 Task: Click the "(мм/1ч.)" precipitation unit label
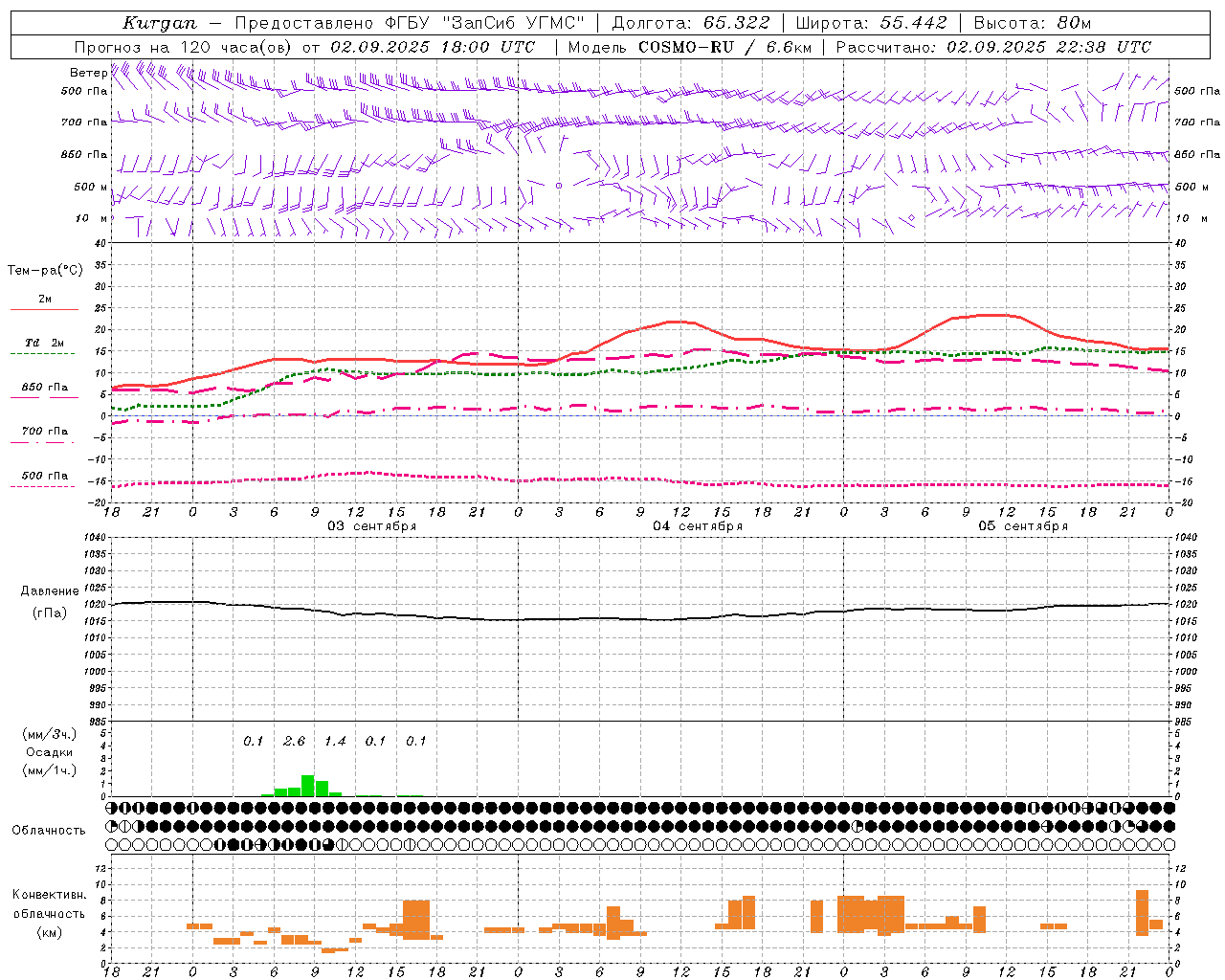(50, 770)
